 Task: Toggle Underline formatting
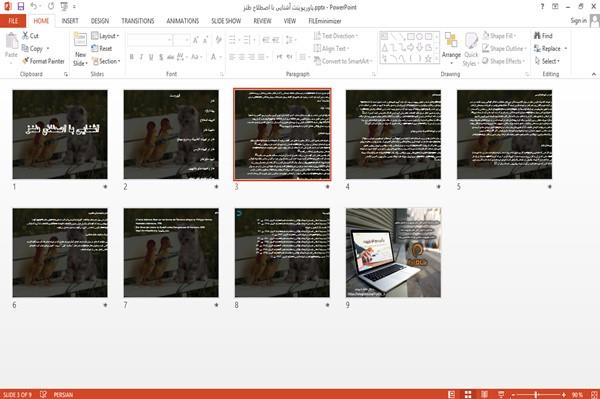click(x=151, y=57)
